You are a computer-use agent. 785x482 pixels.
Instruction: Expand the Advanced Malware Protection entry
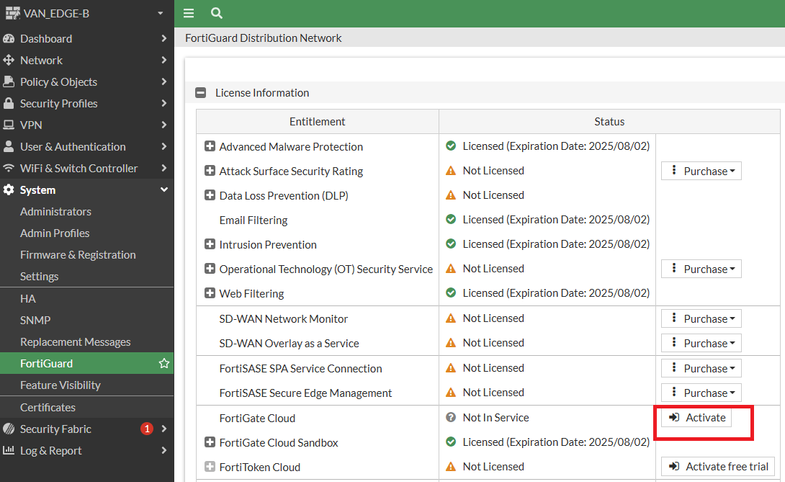210,147
